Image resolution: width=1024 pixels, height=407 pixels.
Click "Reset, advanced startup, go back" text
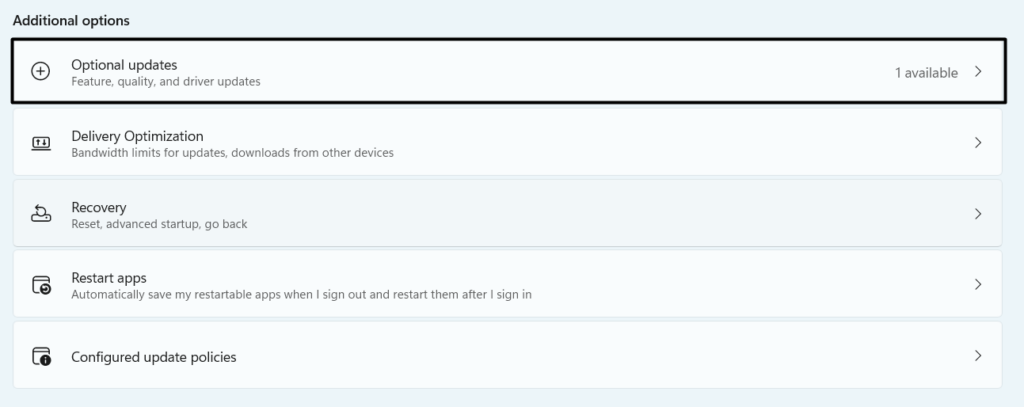[x=159, y=224]
